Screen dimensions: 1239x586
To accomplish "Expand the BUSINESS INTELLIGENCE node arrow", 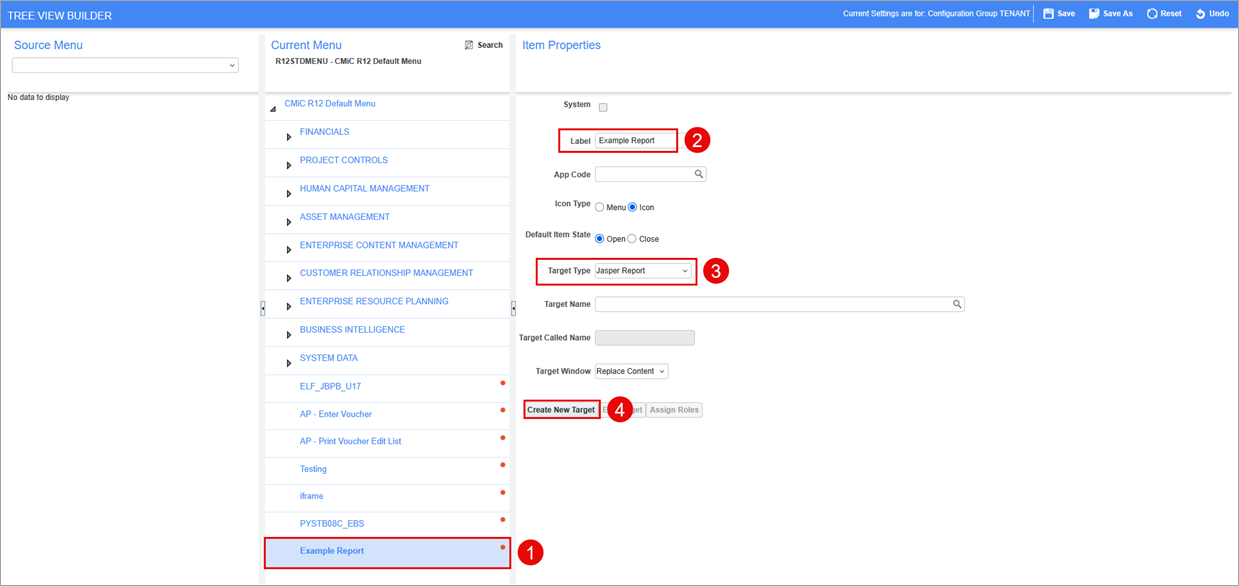I will (x=289, y=334).
